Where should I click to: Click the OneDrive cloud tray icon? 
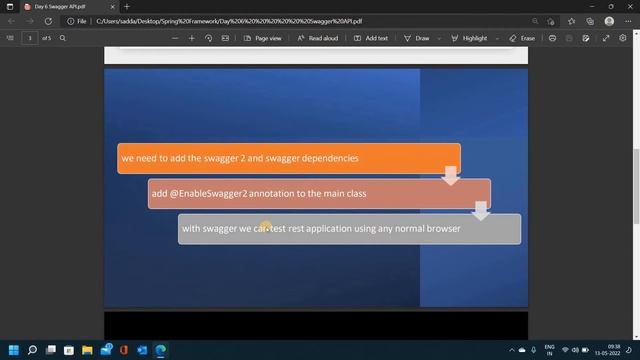click(x=522, y=350)
